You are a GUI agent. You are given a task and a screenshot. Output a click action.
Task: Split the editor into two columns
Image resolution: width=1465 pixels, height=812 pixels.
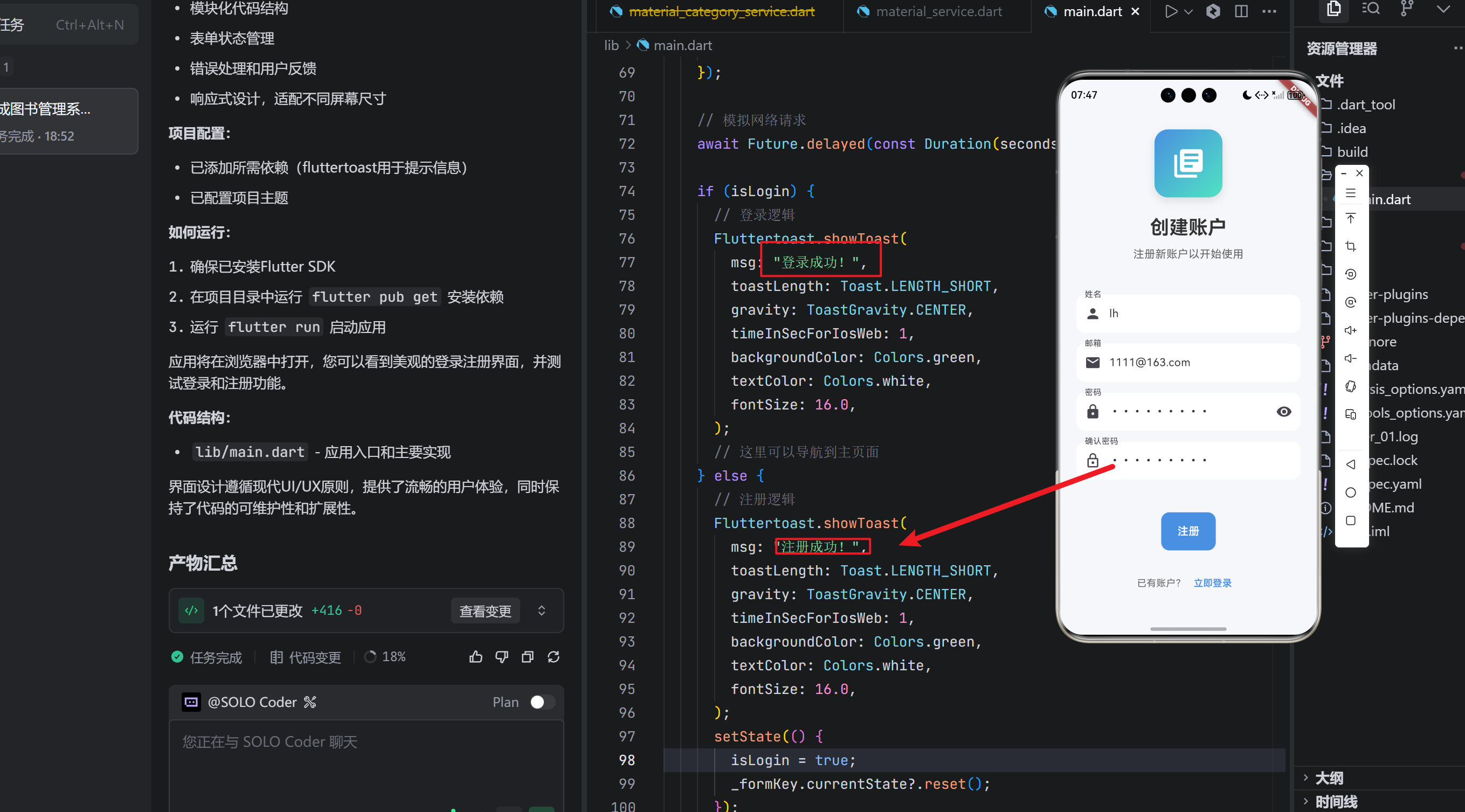point(1241,11)
